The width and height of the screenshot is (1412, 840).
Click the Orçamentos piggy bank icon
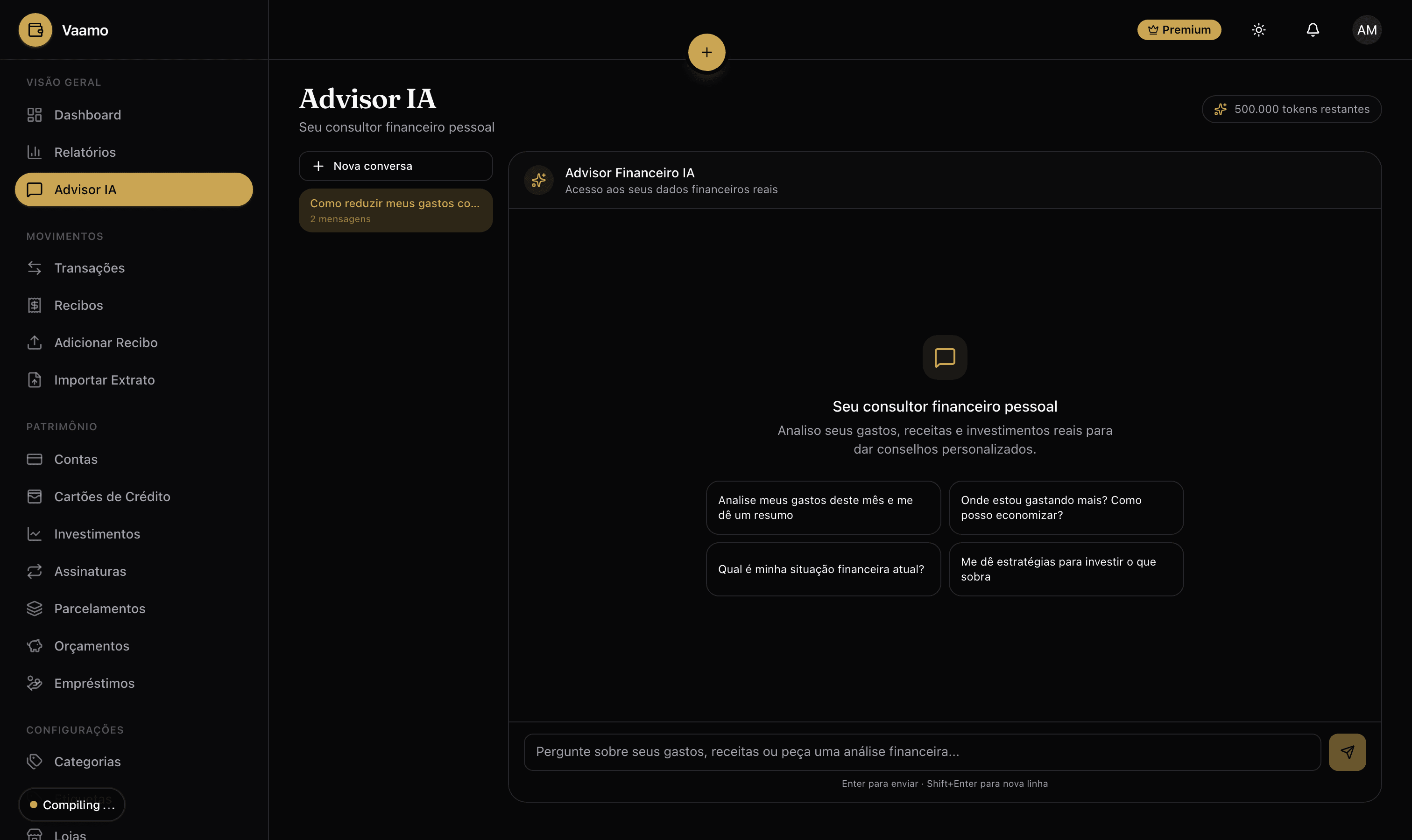tap(35, 646)
